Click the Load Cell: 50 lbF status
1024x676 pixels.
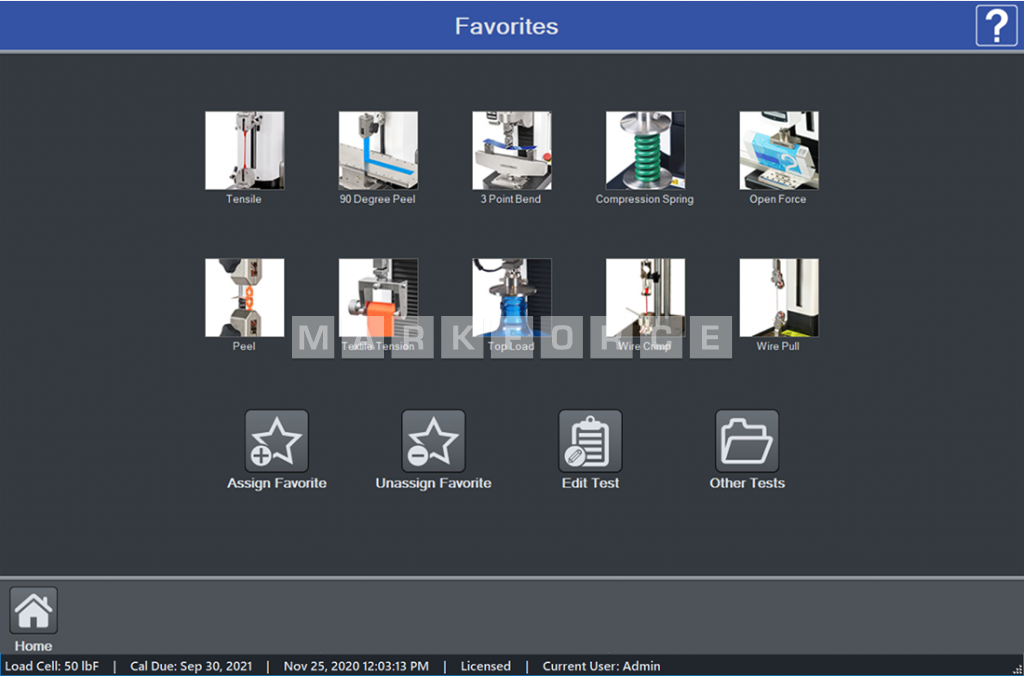coord(52,666)
